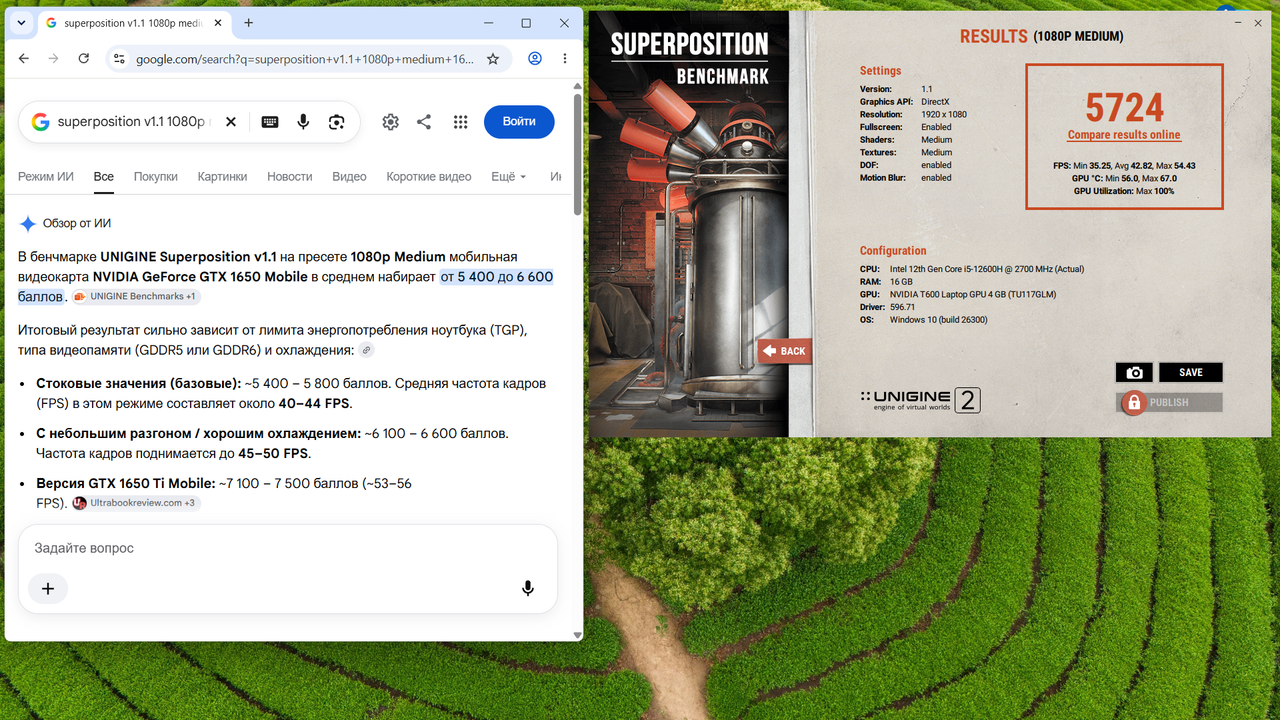Image resolution: width=1280 pixels, height=720 pixels.
Task: Search by image with Google Lens
Action: coord(337,122)
